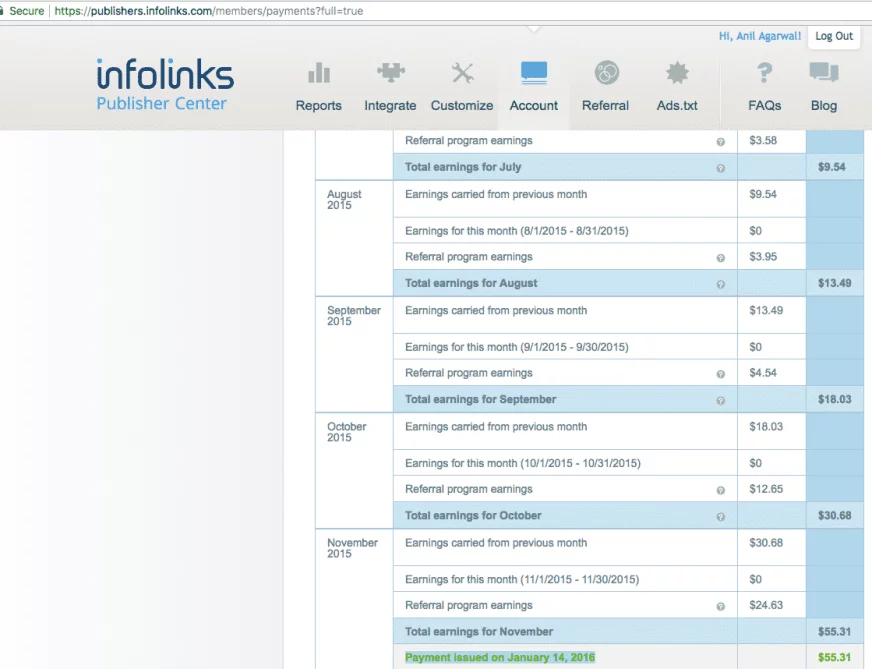This screenshot has width=872, height=669.
Task: Click help icon beside $3.58 referral earnings
Action: click(x=720, y=142)
